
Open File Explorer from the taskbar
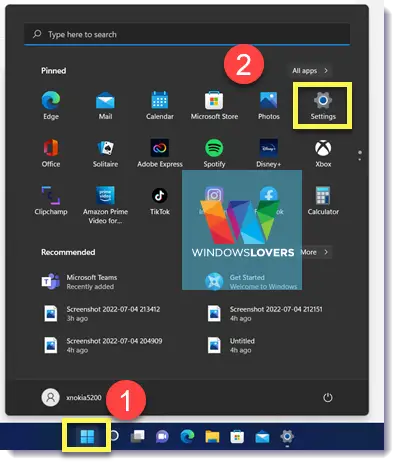[212, 436]
